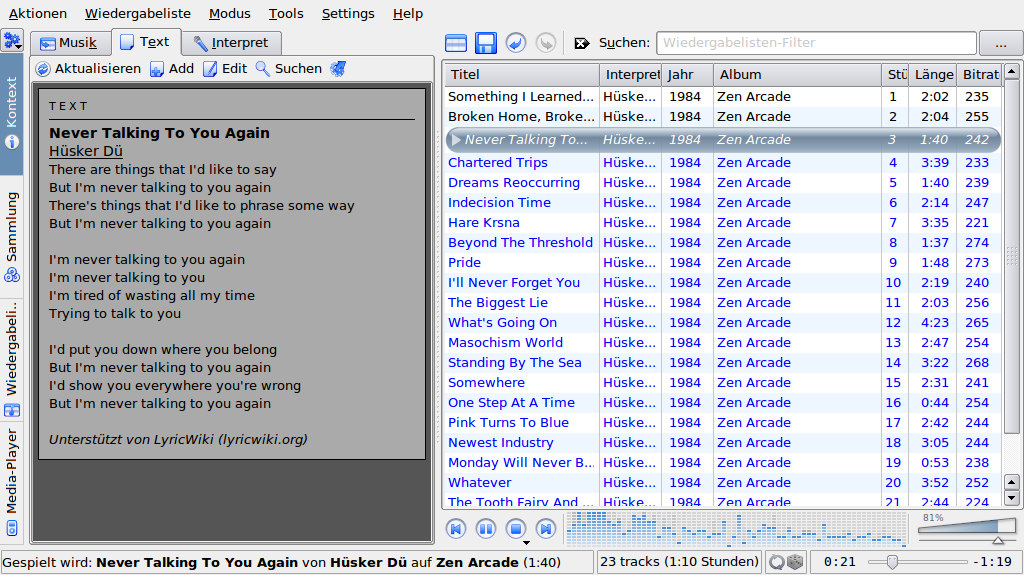1024x575 pixels.
Task: Open the Settings menu
Action: pos(348,14)
